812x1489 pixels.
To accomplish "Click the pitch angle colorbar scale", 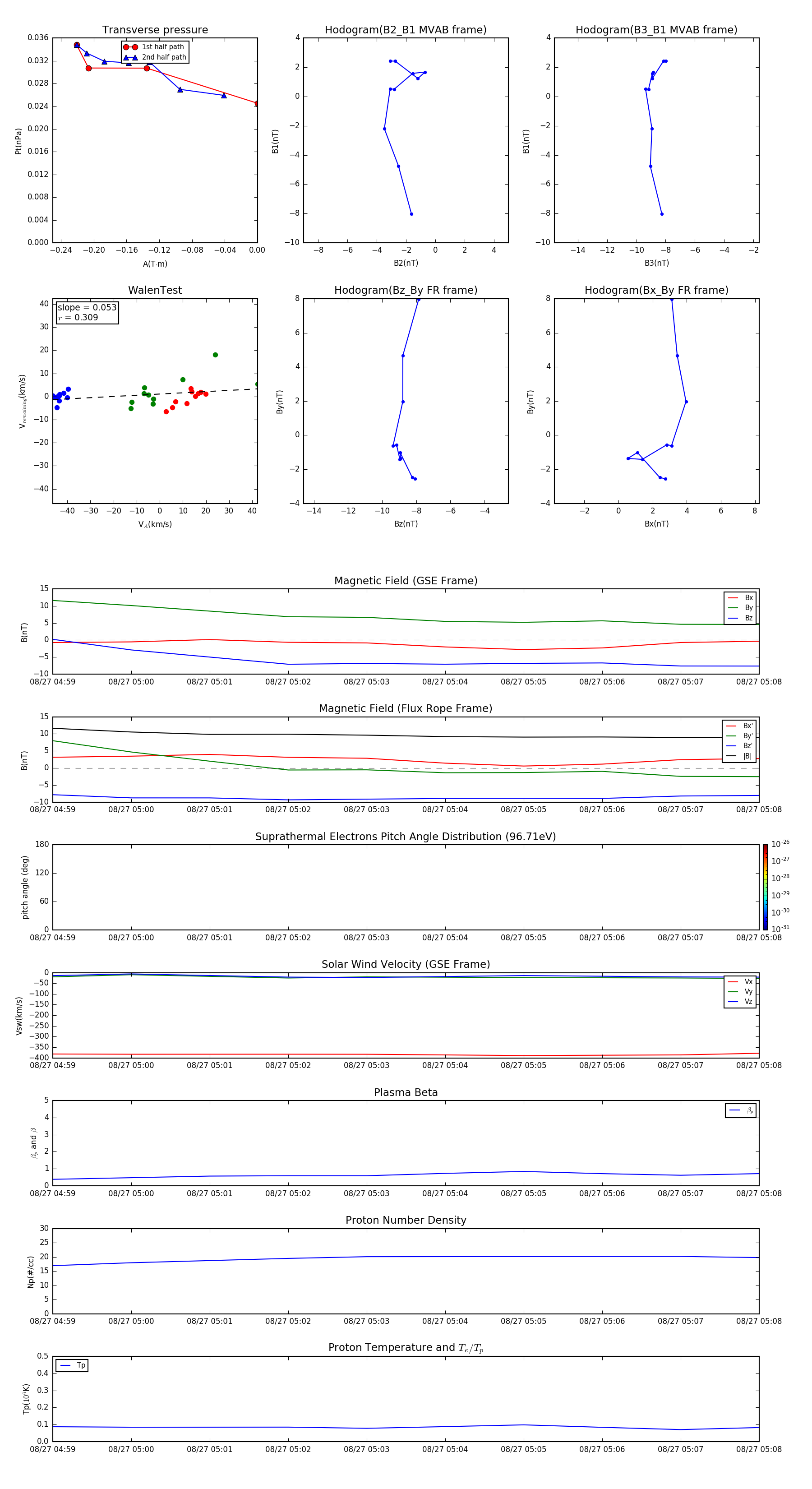I will [x=765, y=887].
